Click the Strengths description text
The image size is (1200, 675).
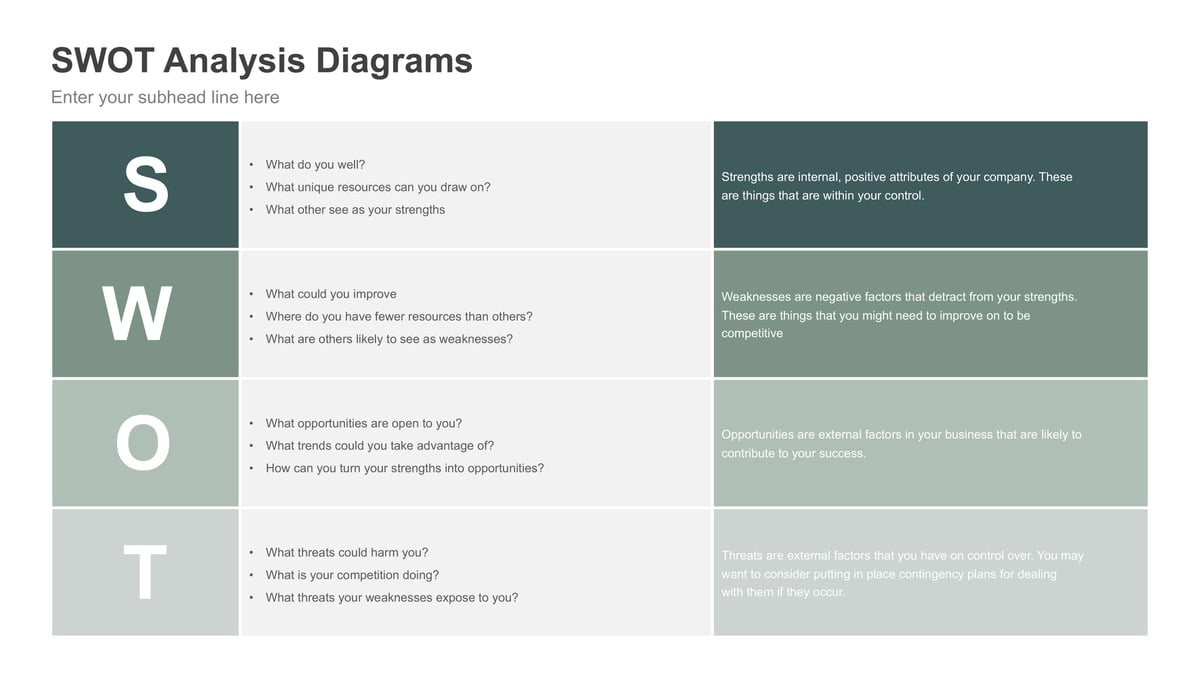(896, 186)
